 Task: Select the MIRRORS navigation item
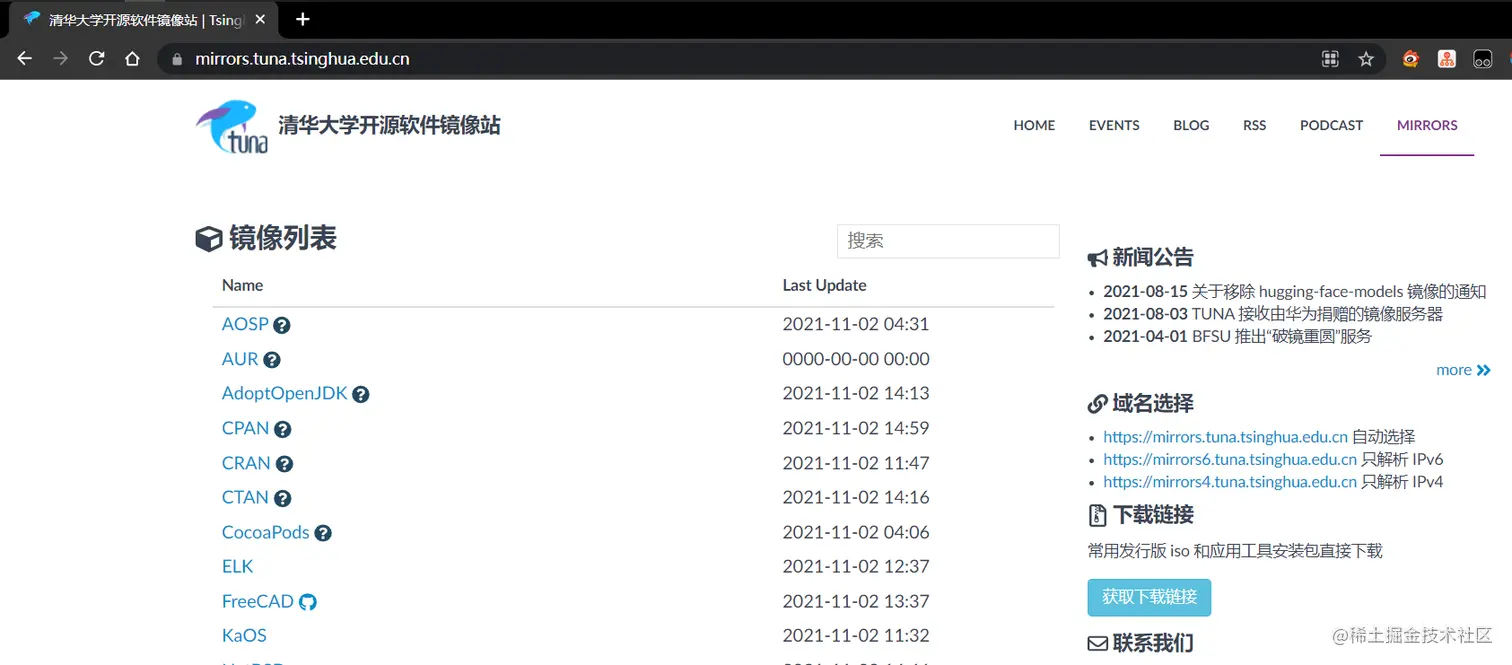tap(1427, 125)
